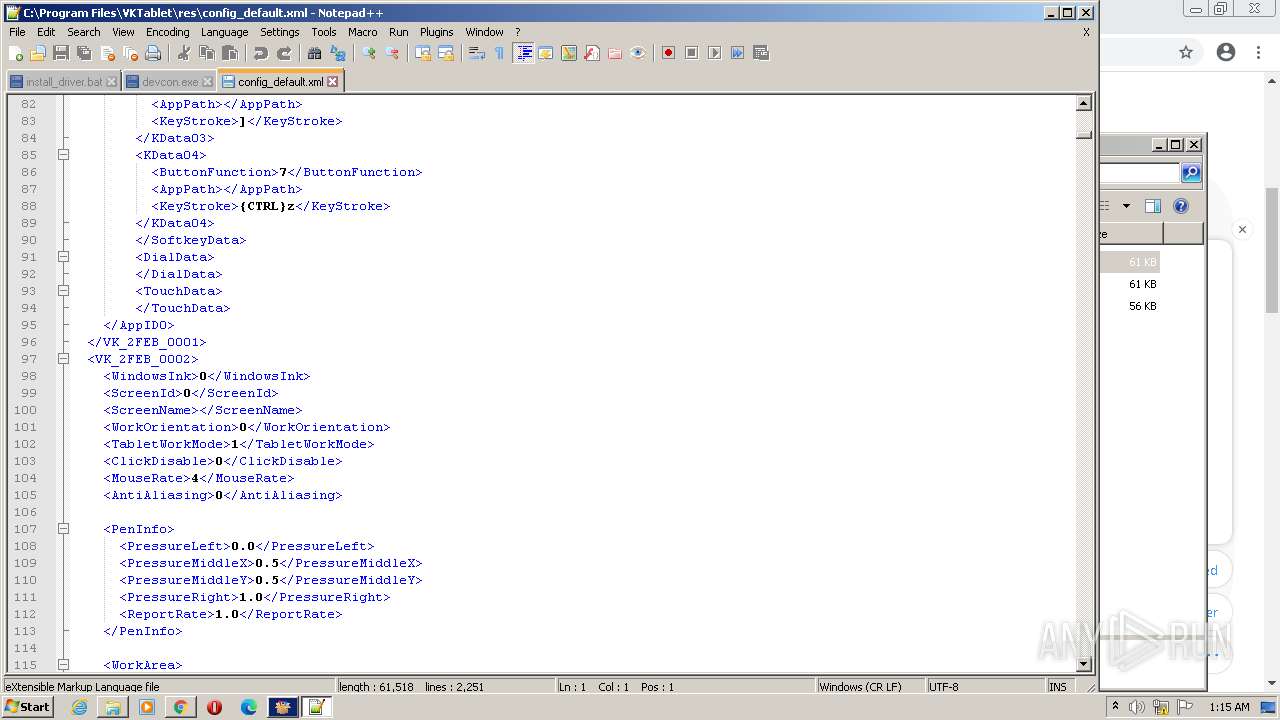Viewport: 1280px width, 720px height.
Task: Redo action with the Redo arrow
Action: pyautogui.click(x=283, y=53)
